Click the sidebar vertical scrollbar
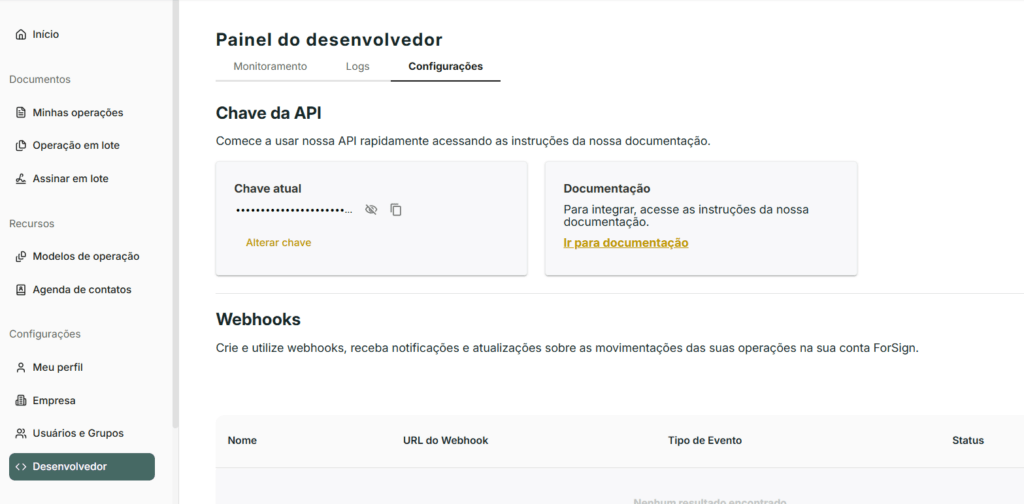The image size is (1024, 504). click(x=175, y=200)
